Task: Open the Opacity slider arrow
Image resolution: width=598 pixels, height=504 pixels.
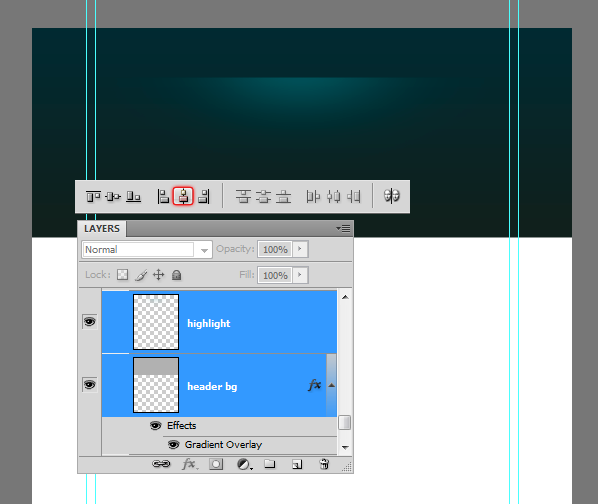Action: [300, 249]
